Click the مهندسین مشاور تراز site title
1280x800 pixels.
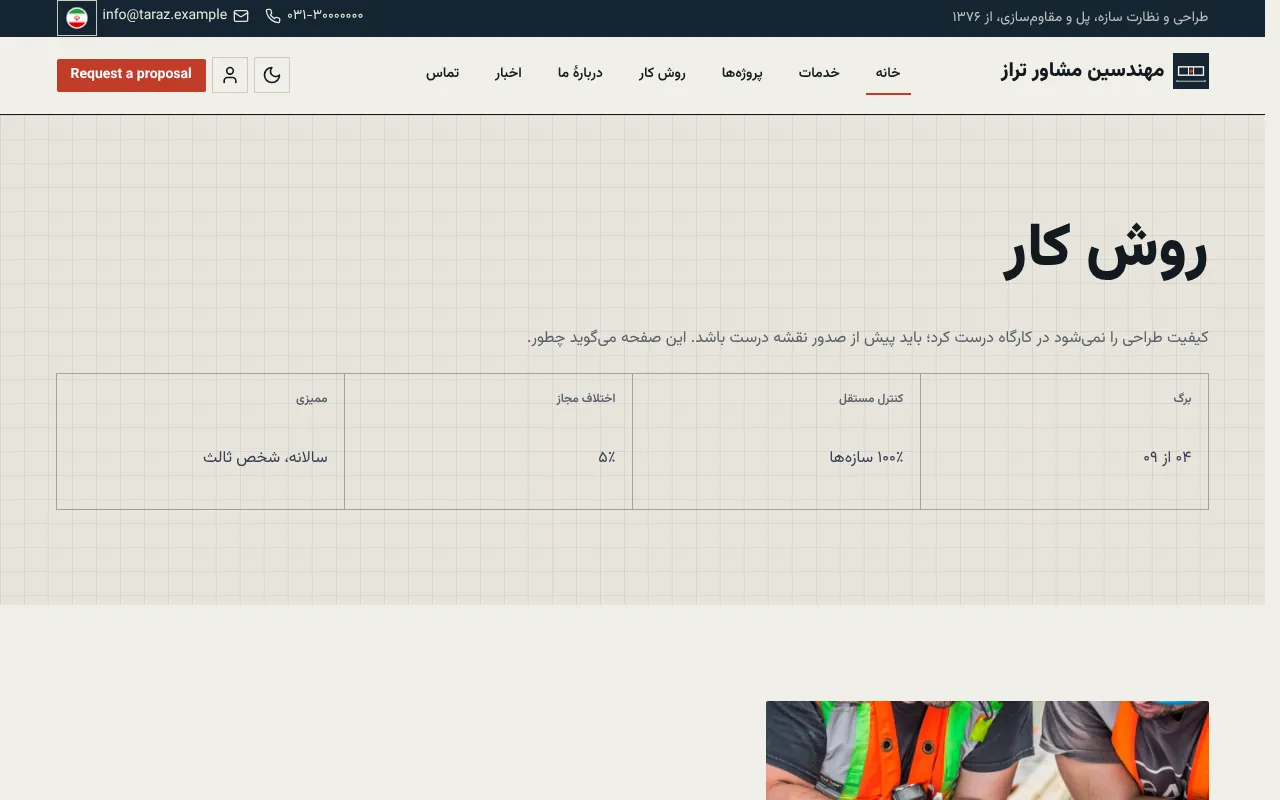click(x=1083, y=71)
